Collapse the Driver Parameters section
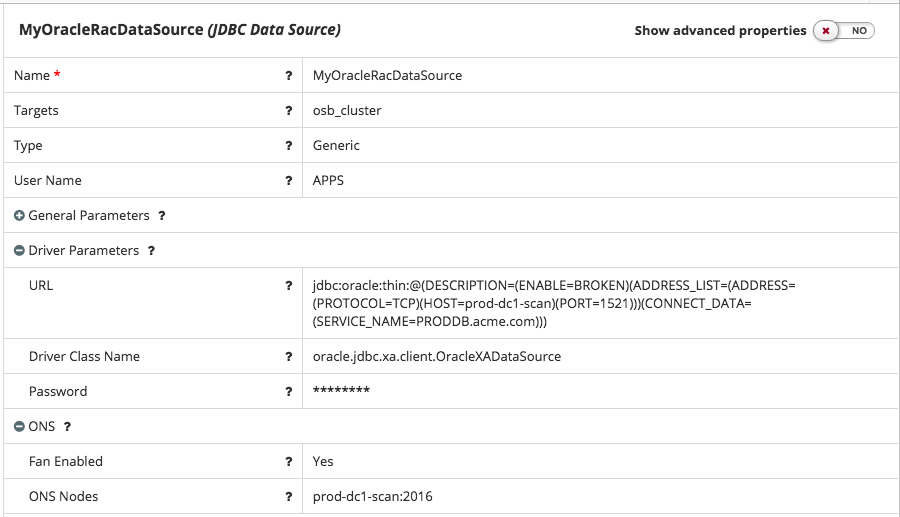900x517 pixels. pyautogui.click(x=19, y=251)
